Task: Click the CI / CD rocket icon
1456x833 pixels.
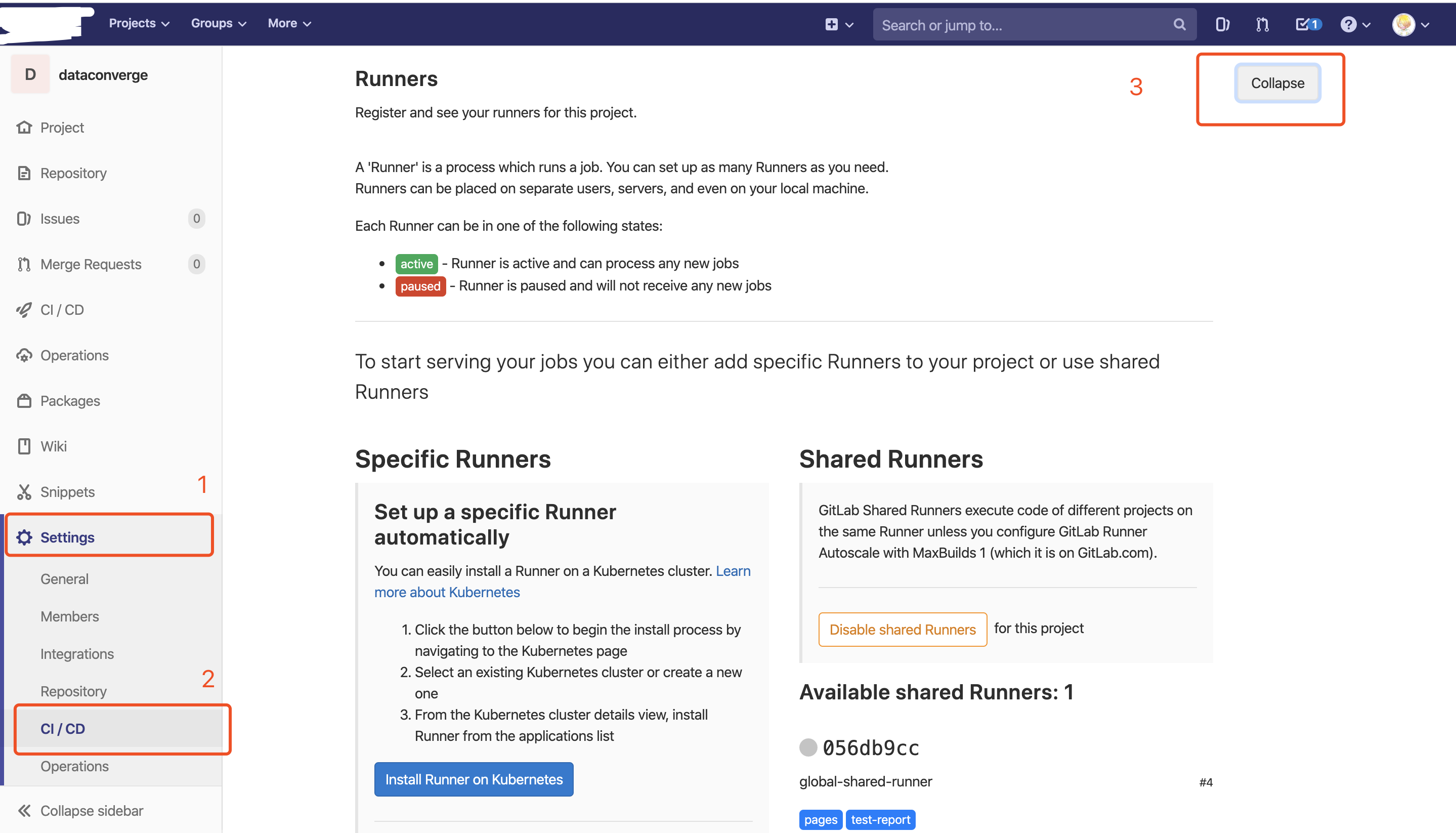Action: point(24,310)
